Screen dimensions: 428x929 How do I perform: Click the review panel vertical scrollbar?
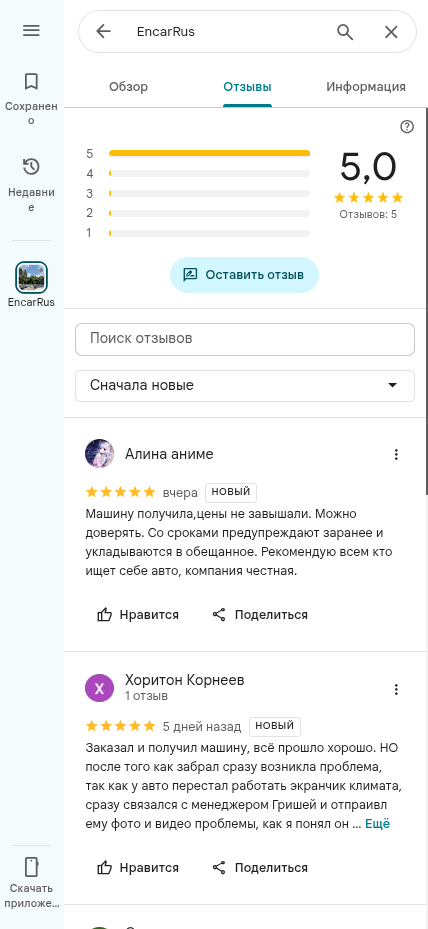pos(426,301)
